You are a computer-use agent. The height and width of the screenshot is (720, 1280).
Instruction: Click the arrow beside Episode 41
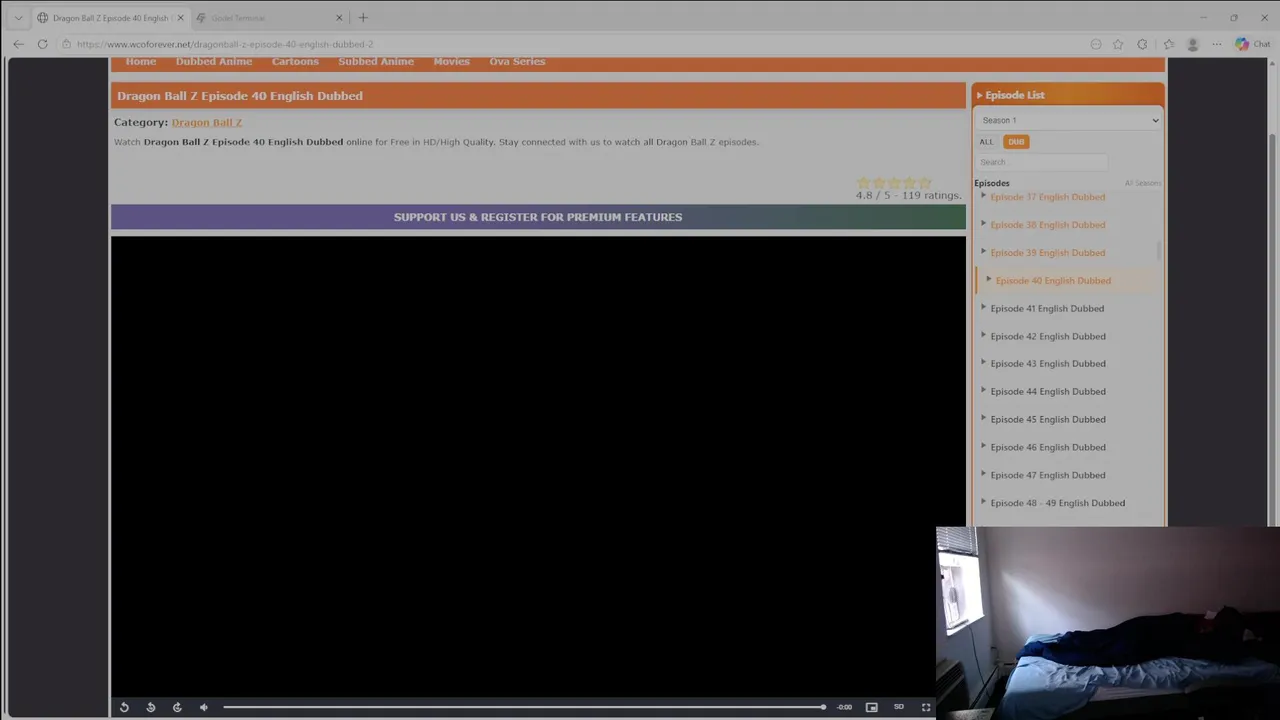click(x=983, y=307)
